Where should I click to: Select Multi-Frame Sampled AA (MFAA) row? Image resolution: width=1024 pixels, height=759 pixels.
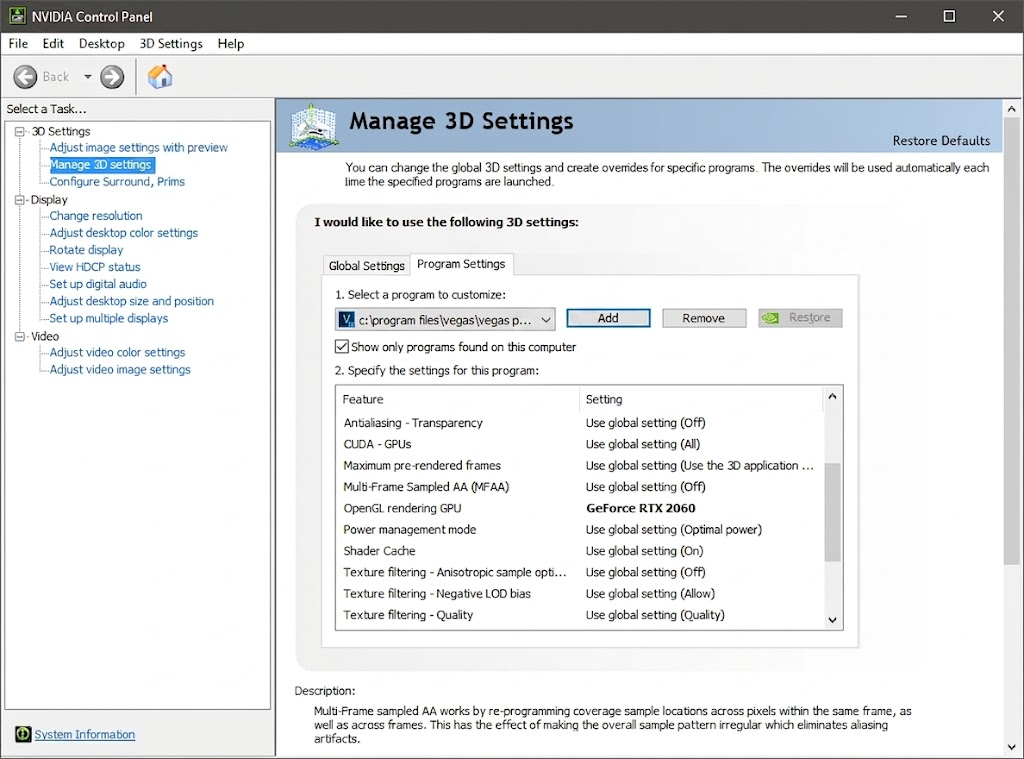tap(579, 487)
